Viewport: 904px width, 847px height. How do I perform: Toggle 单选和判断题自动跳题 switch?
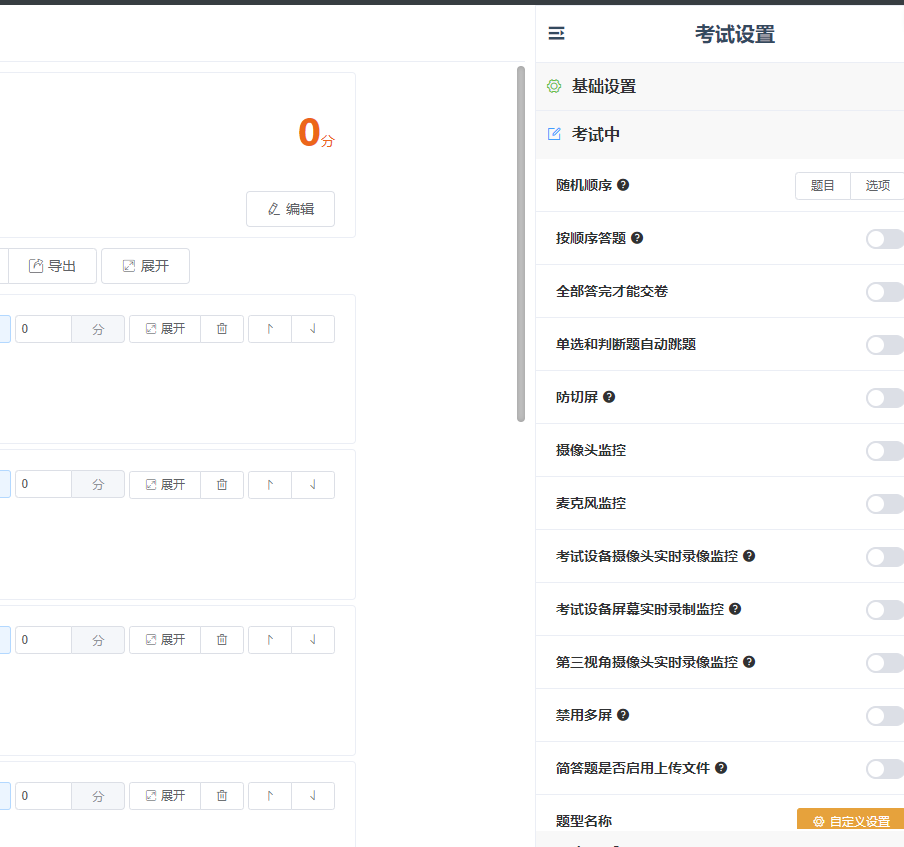pos(885,345)
